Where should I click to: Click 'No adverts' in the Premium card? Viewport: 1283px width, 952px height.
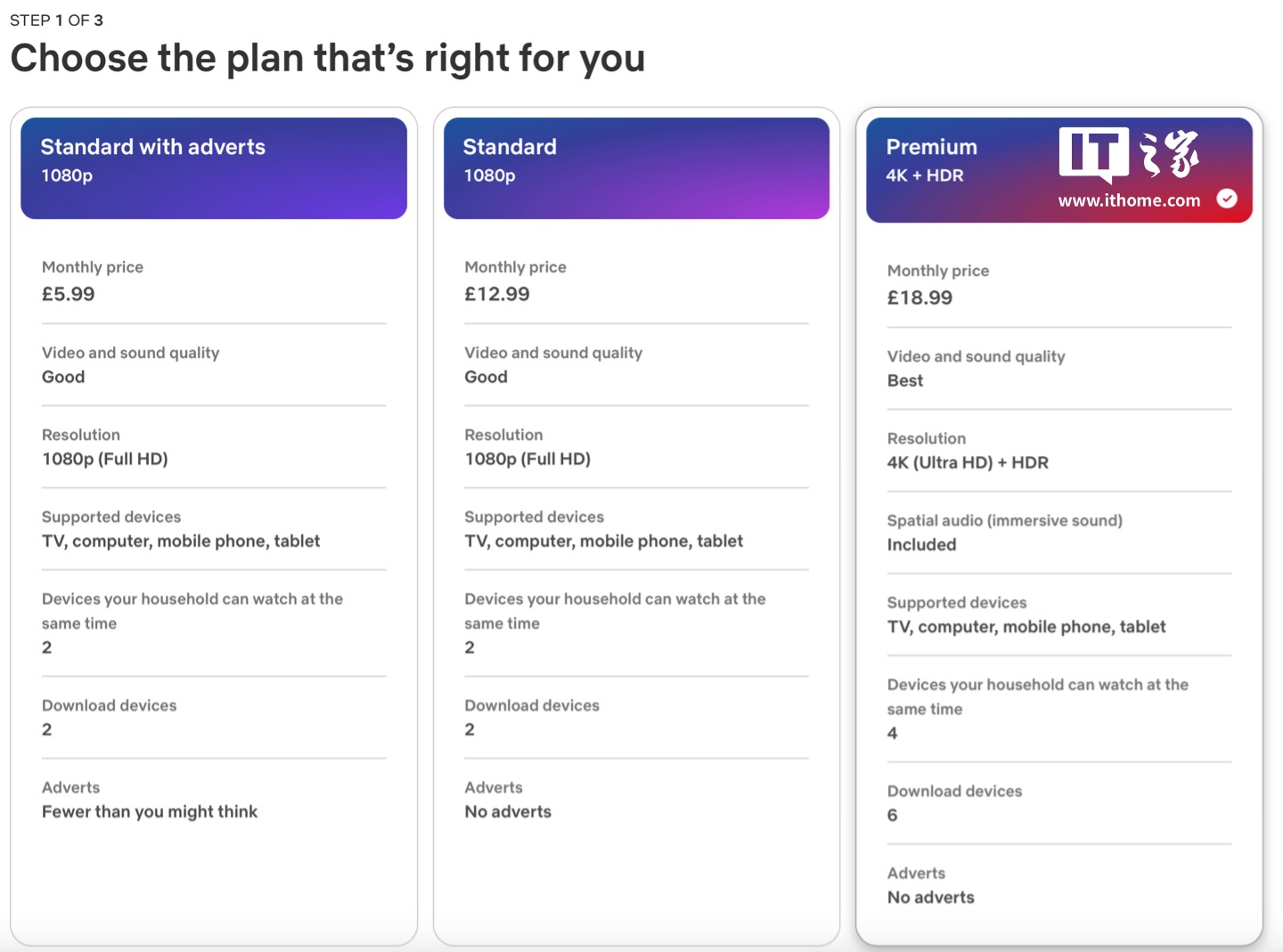click(931, 897)
